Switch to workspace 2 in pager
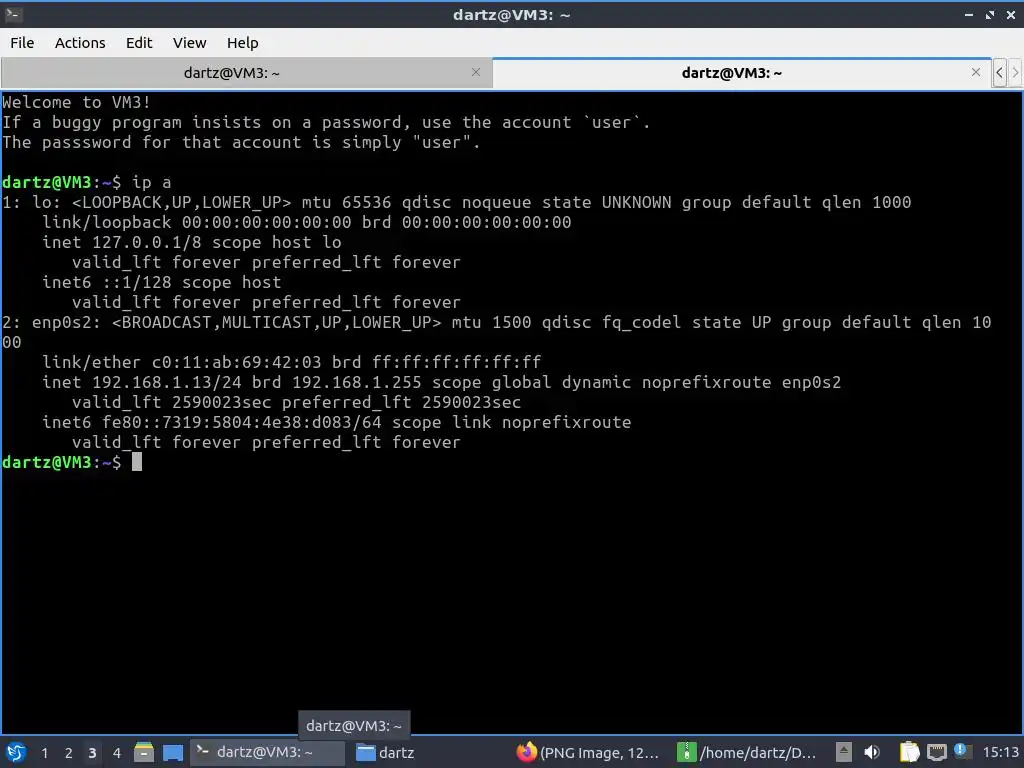Screen dimensions: 1024x768 coord(69,753)
